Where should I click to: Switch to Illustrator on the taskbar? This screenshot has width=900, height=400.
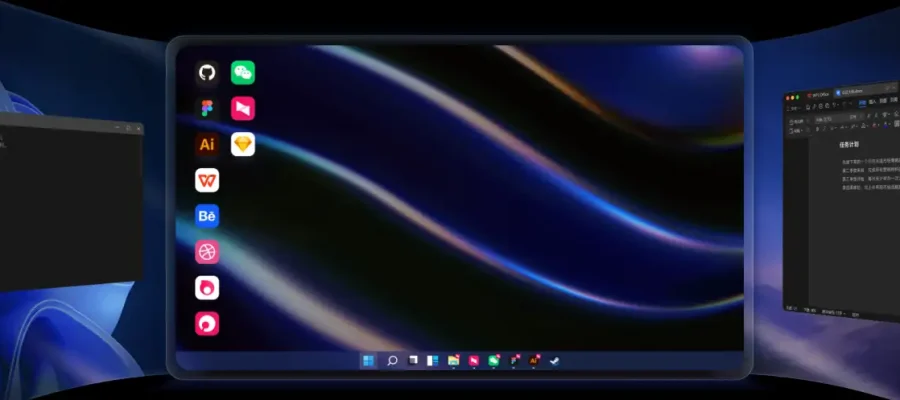[534, 361]
